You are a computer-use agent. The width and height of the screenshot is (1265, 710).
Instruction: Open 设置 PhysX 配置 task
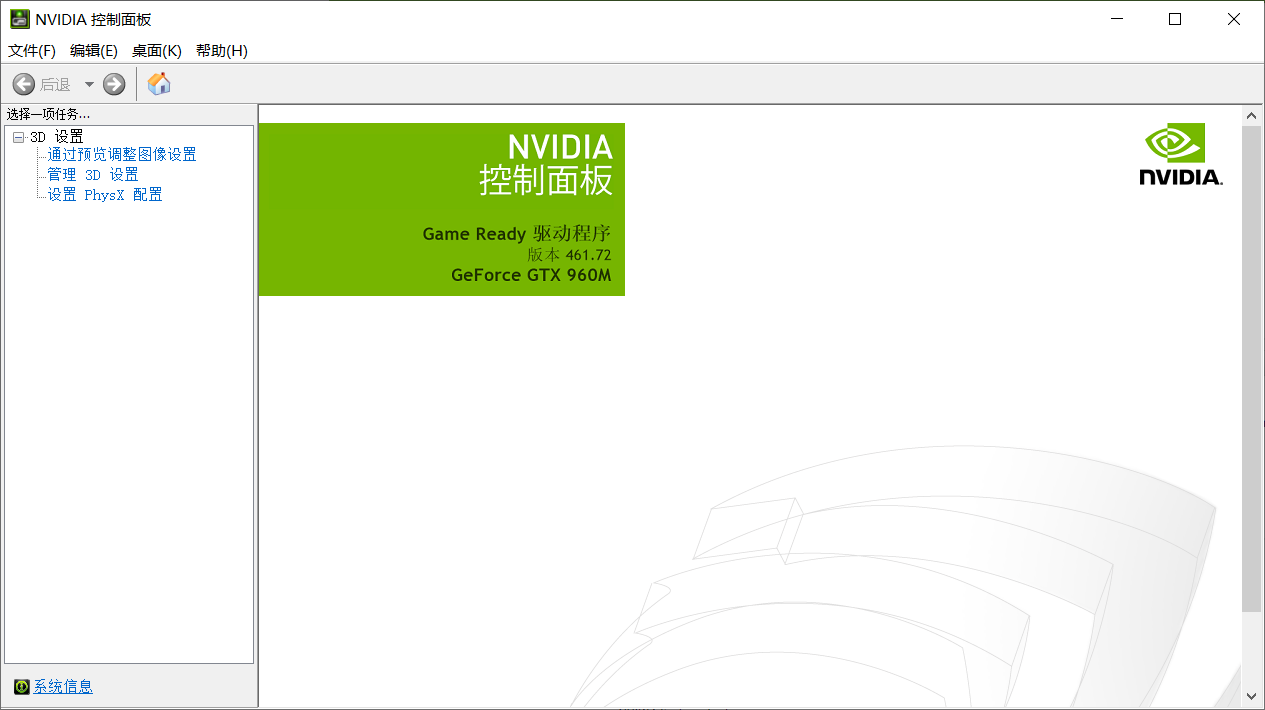click(x=105, y=195)
